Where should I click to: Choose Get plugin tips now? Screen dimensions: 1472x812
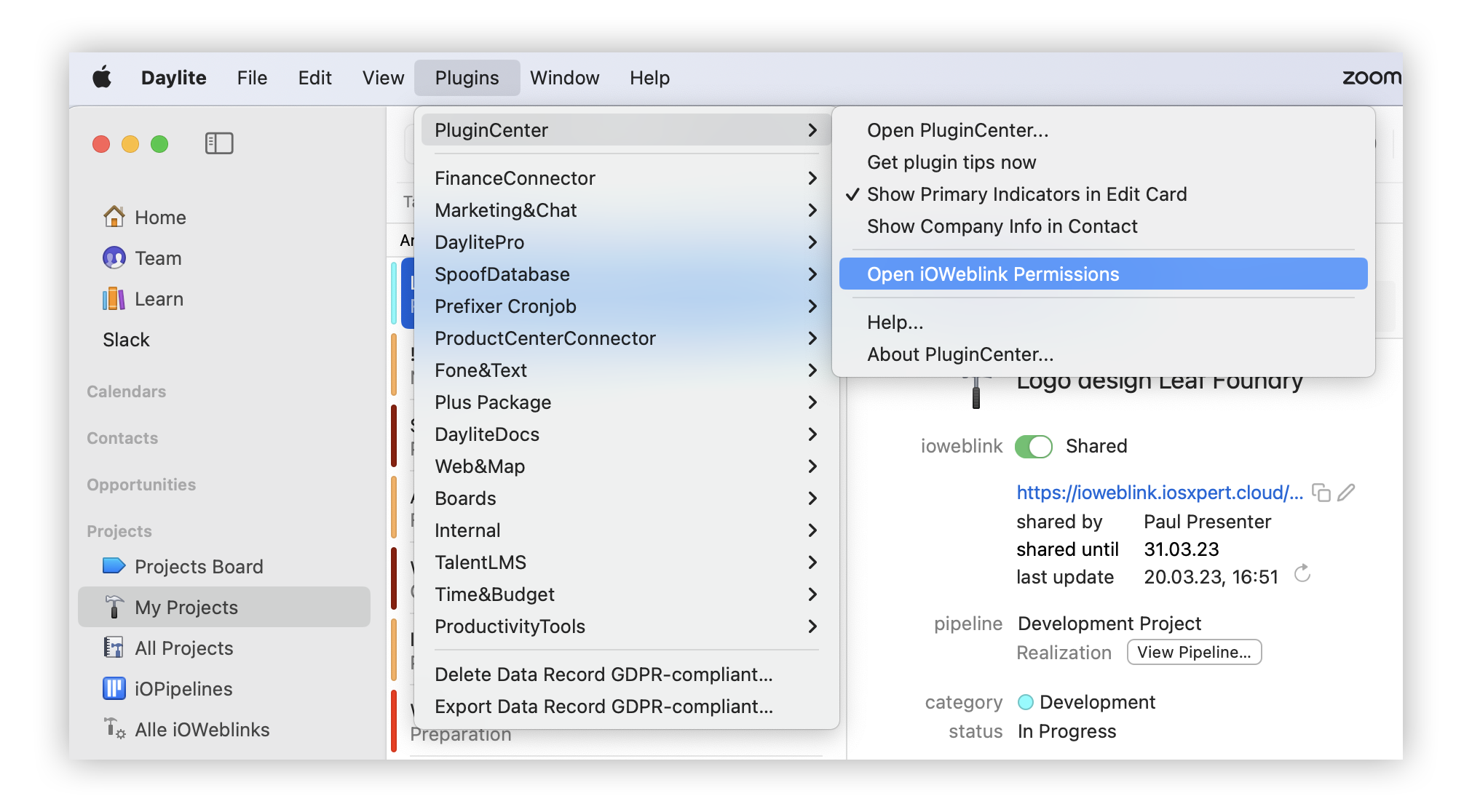pyautogui.click(x=1104, y=162)
